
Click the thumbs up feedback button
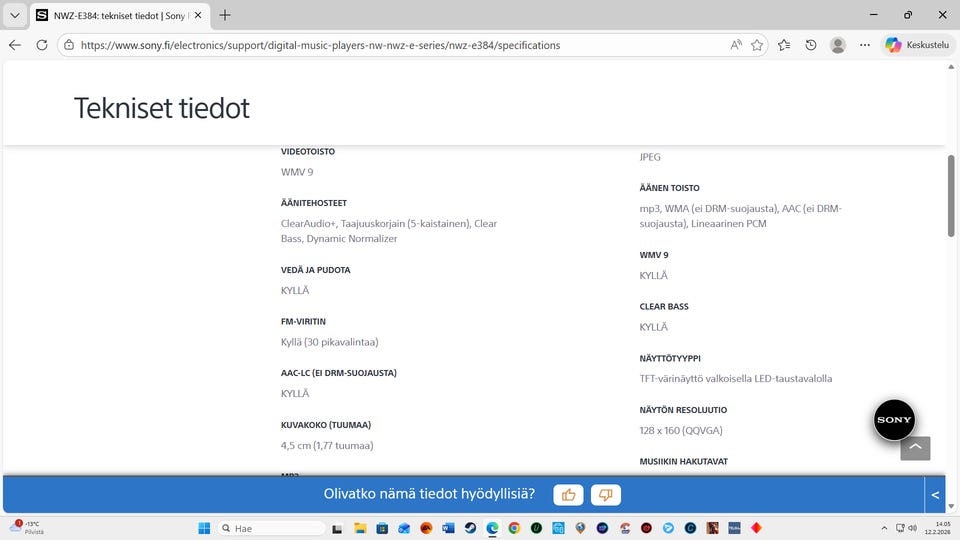pyautogui.click(x=568, y=495)
